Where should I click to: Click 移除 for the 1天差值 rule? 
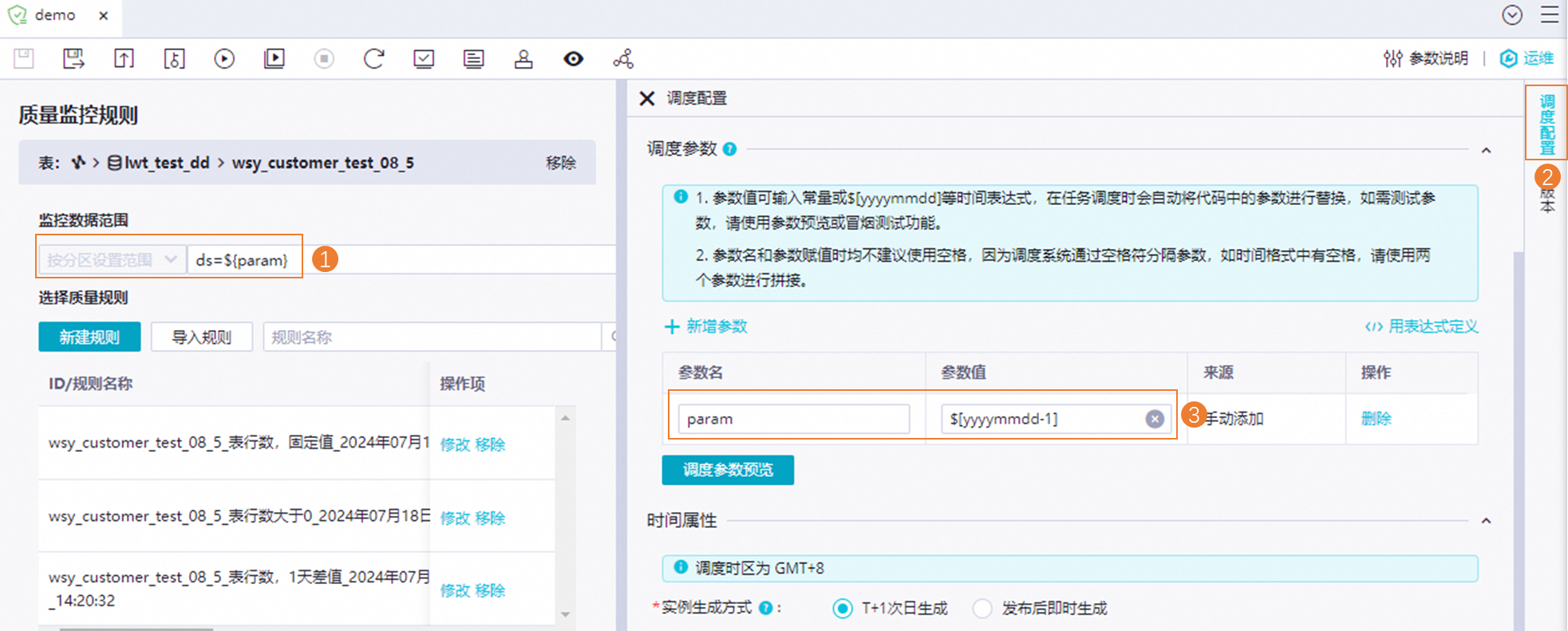tap(490, 590)
